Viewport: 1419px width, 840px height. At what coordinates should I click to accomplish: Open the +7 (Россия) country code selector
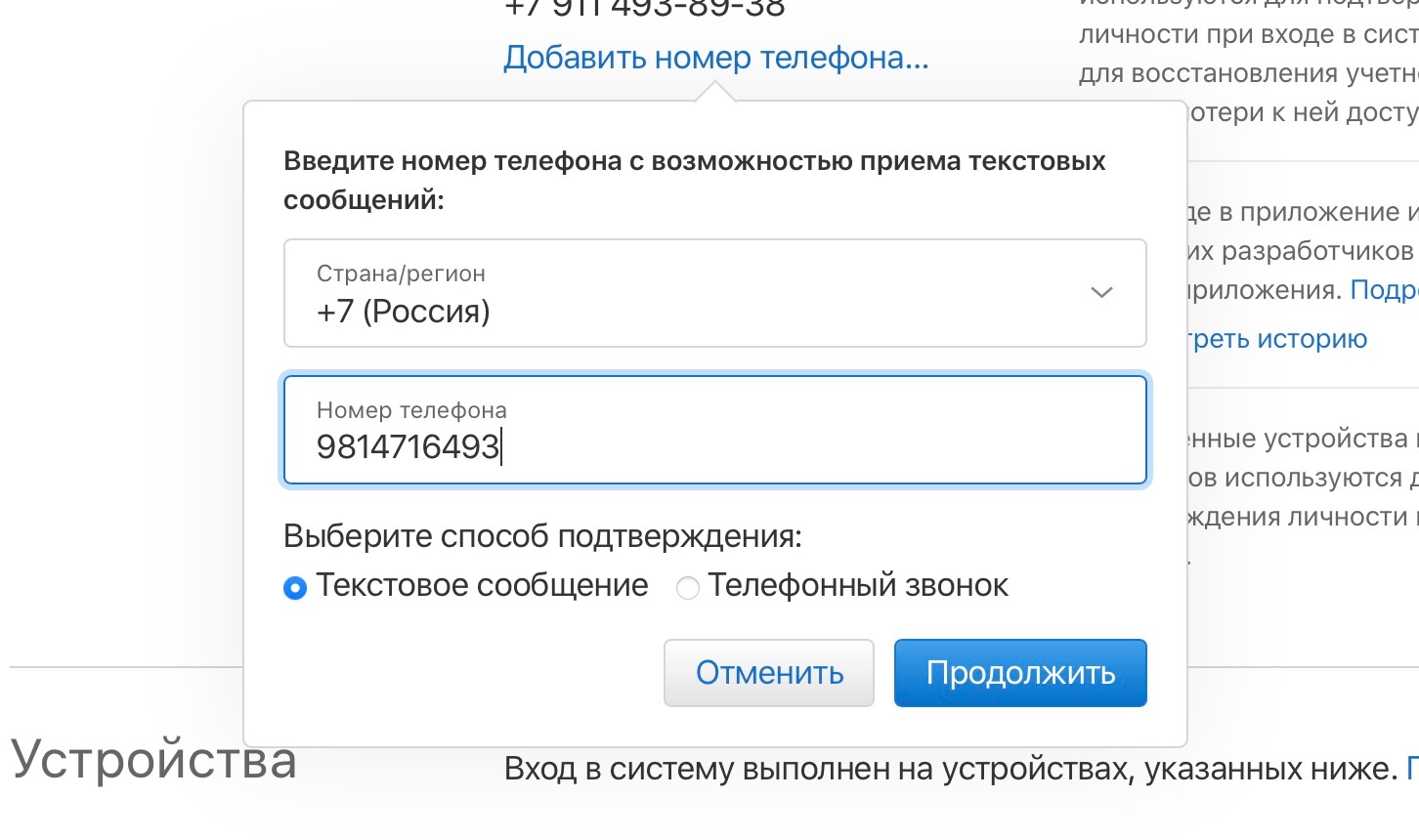pos(713,293)
